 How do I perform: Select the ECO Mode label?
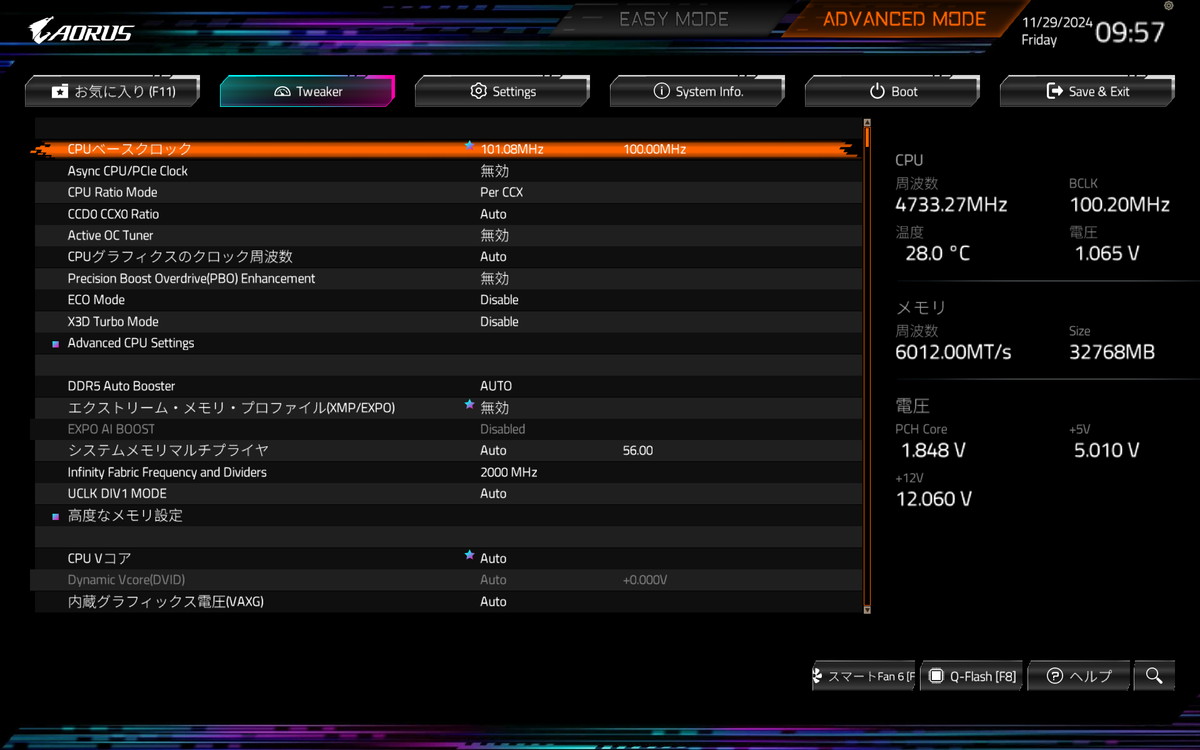(x=96, y=300)
